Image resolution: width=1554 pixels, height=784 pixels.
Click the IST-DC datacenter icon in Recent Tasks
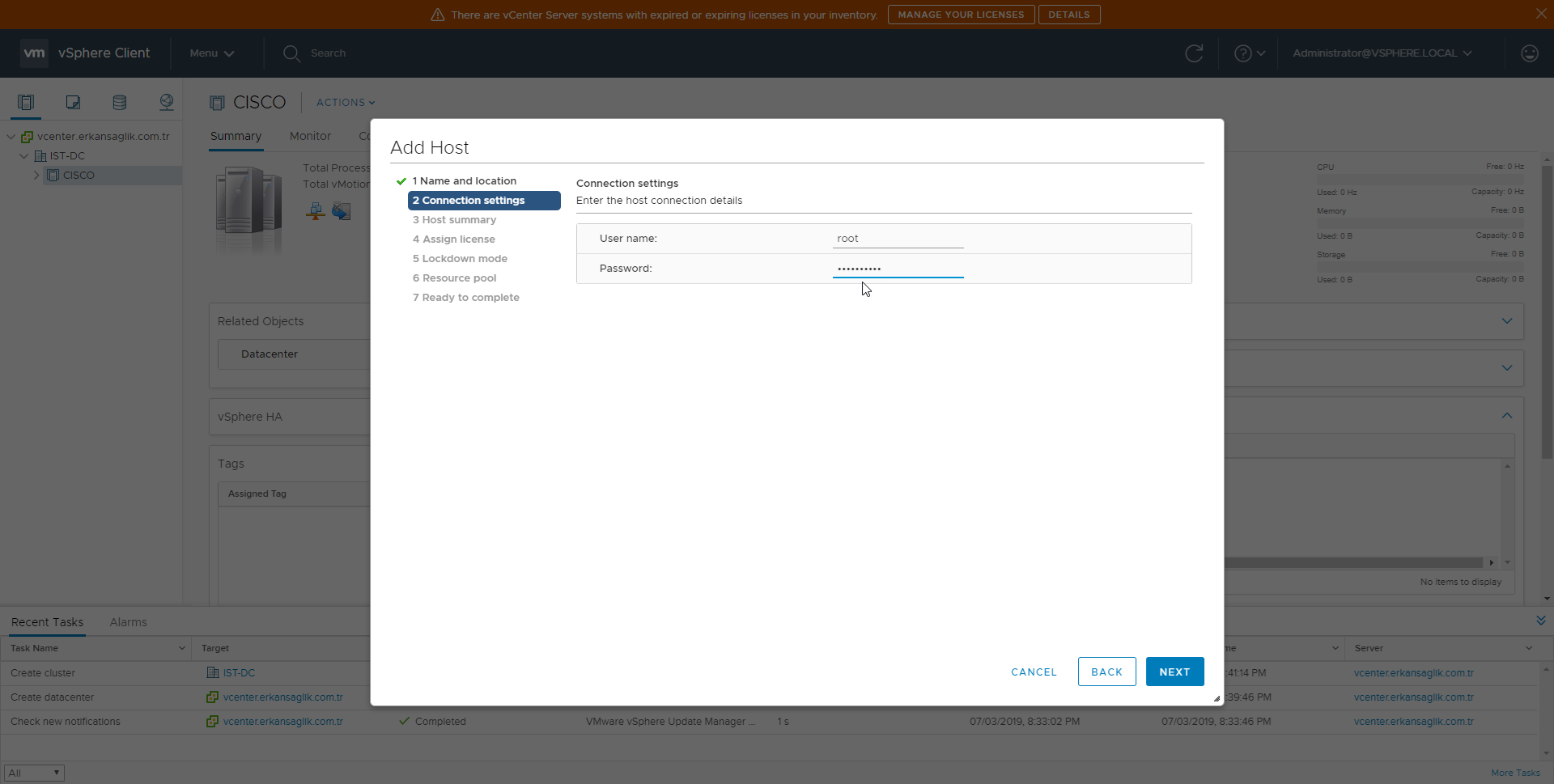click(213, 672)
